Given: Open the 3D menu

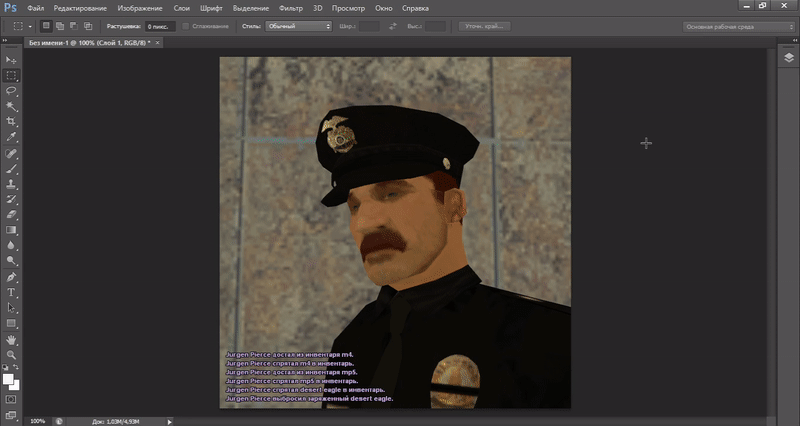Looking at the screenshot, I should pyautogui.click(x=317, y=8).
